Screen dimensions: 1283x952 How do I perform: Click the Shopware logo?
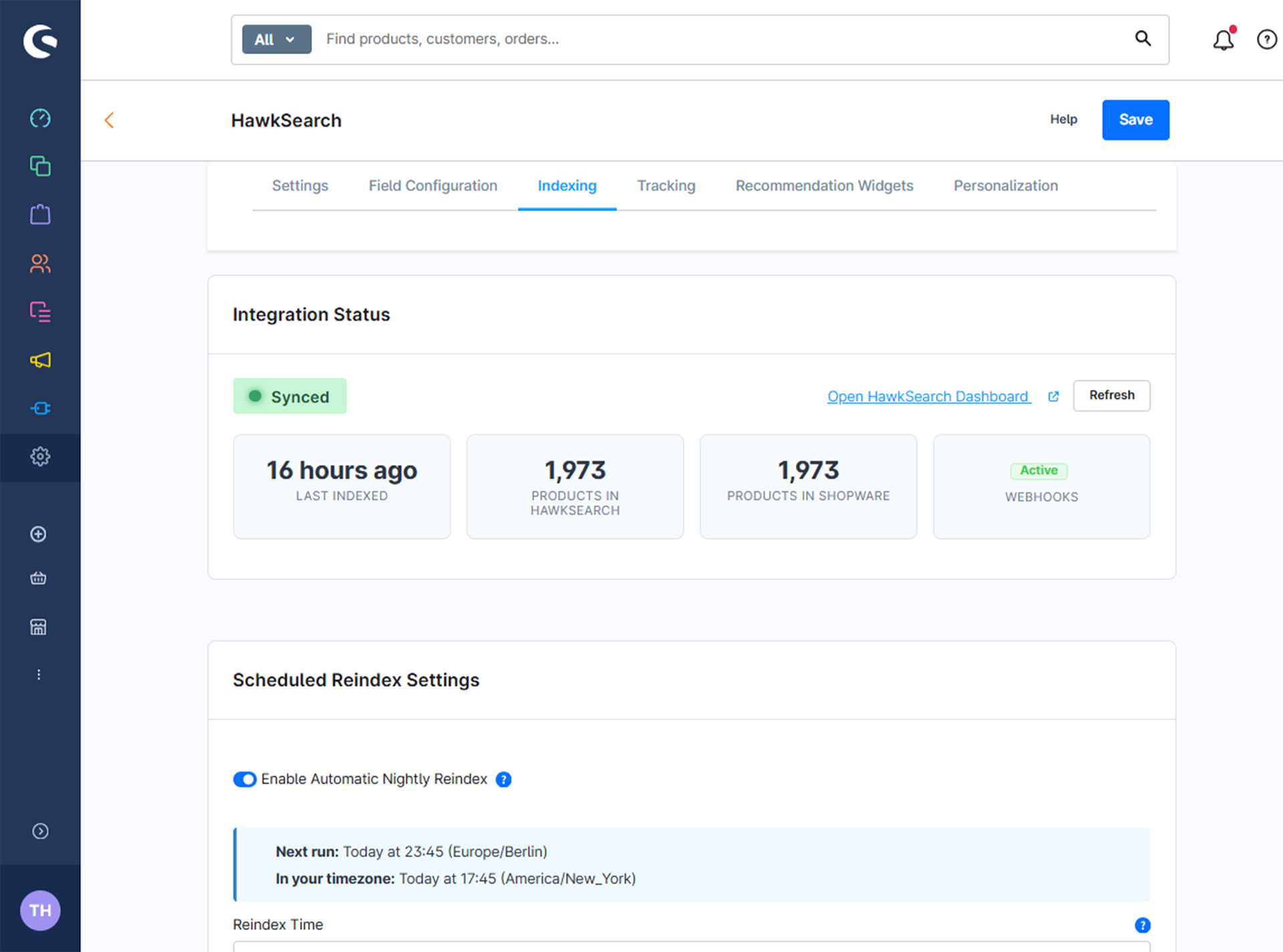[40, 41]
